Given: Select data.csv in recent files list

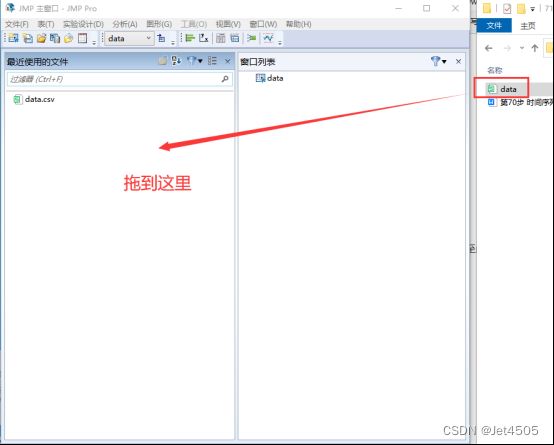Looking at the screenshot, I should [34, 99].
